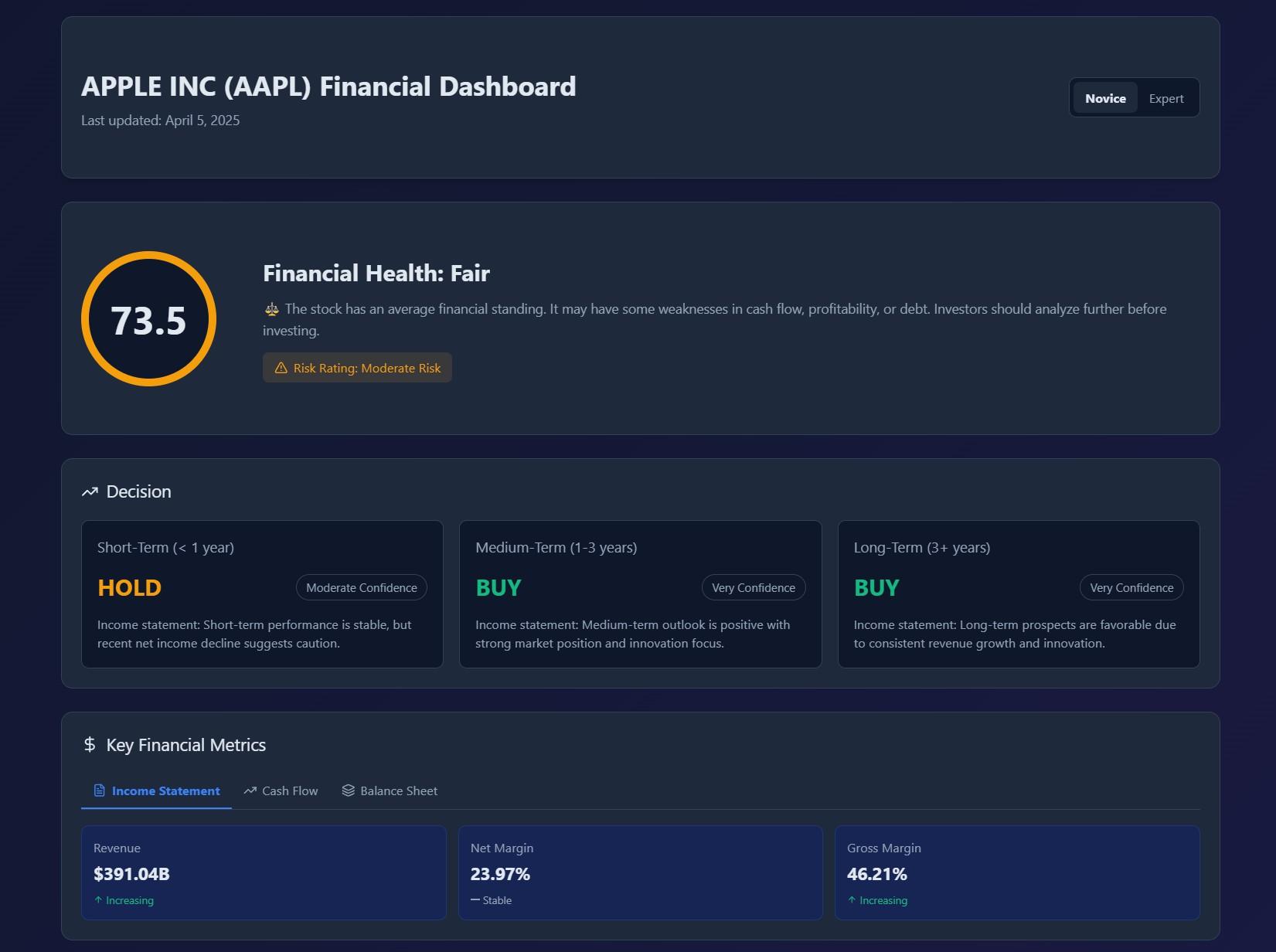This screenshot has height=952, width=1276.
Task: Click the medium-term outlook description
Action: pos(632,634)
